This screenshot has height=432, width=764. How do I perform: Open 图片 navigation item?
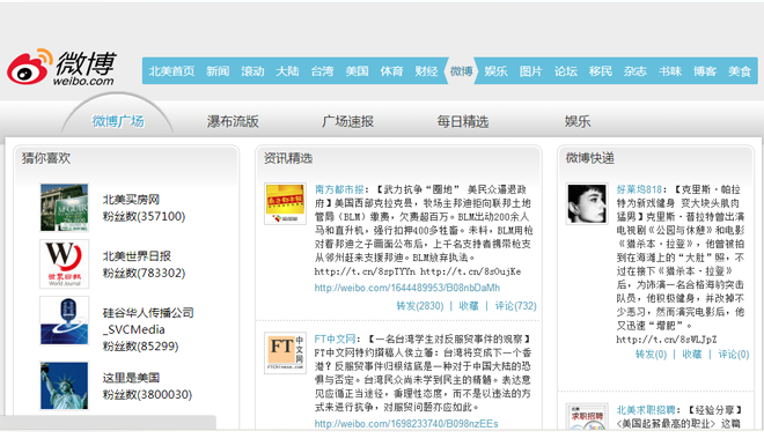(x=531, y=71)
